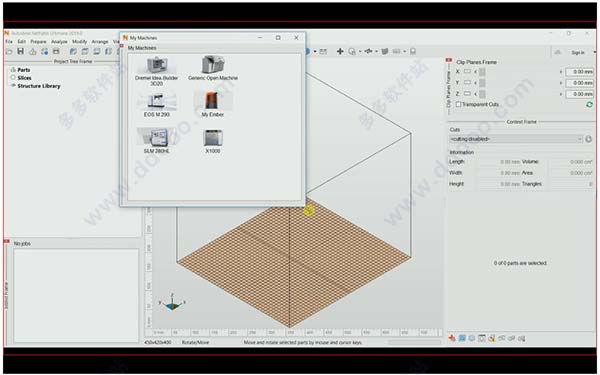
Task: Click the Save disk icon in toolbar
Action: pos(21,51)
